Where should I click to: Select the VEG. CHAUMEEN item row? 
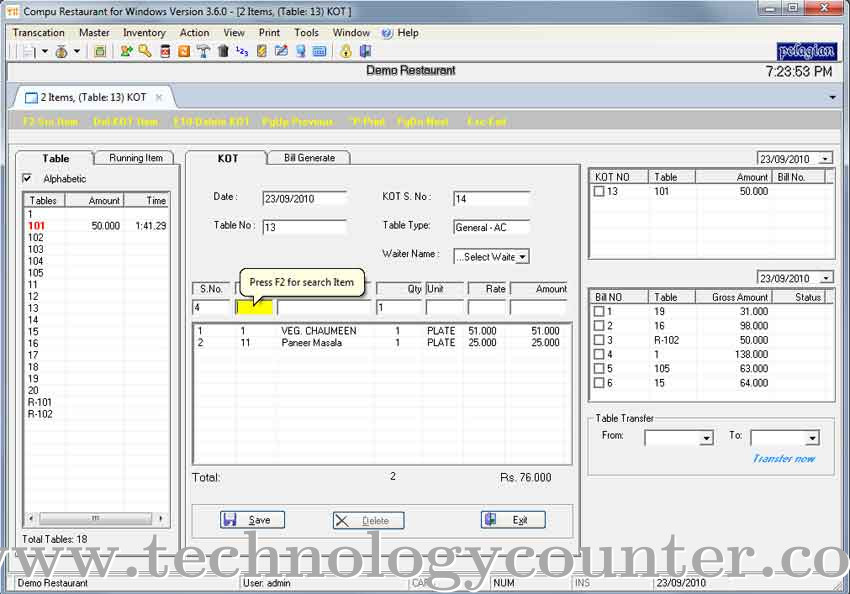(x=382, y=331)
